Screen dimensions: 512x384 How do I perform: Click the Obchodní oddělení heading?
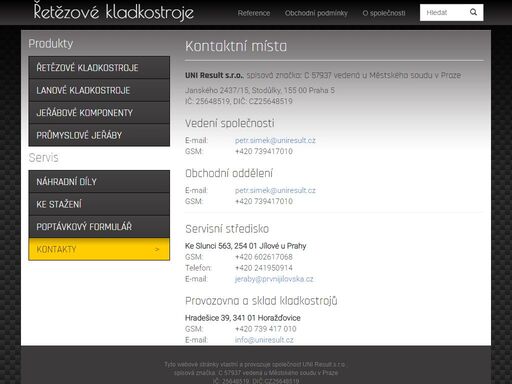point(229,173)
